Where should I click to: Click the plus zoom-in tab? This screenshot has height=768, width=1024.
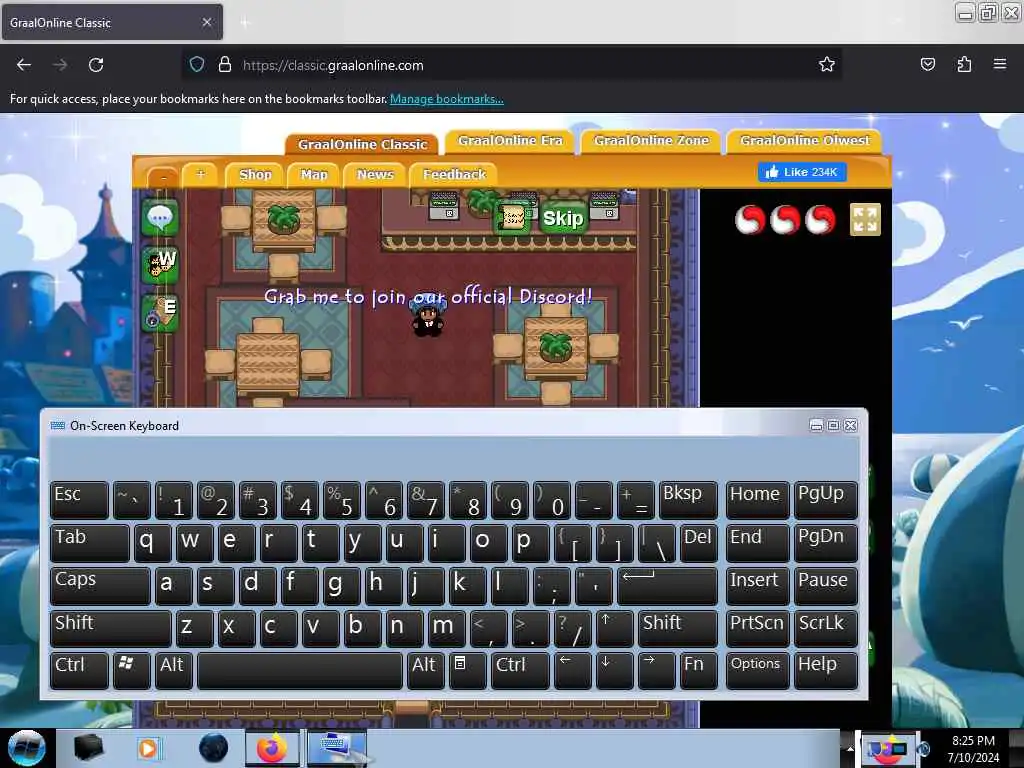coord(200,174)
